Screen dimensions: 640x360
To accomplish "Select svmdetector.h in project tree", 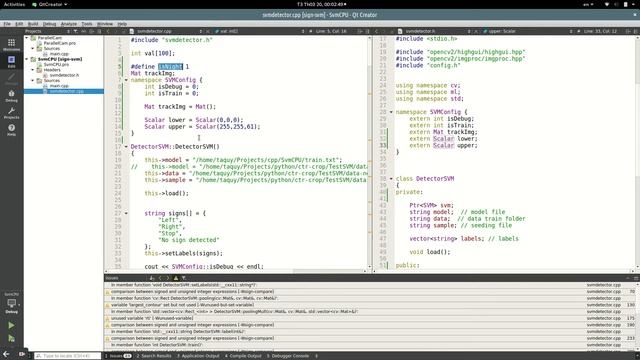I will (x=64, y=75).
